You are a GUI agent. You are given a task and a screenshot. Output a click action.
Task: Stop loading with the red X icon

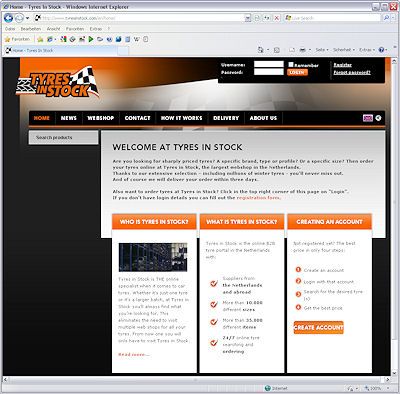click(276, 18)
